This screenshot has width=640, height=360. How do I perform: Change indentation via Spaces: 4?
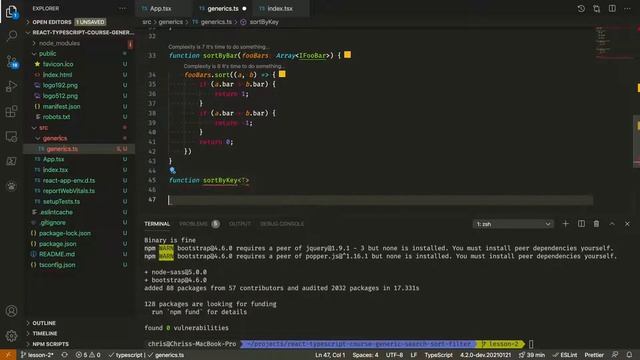tap(365, 355)
